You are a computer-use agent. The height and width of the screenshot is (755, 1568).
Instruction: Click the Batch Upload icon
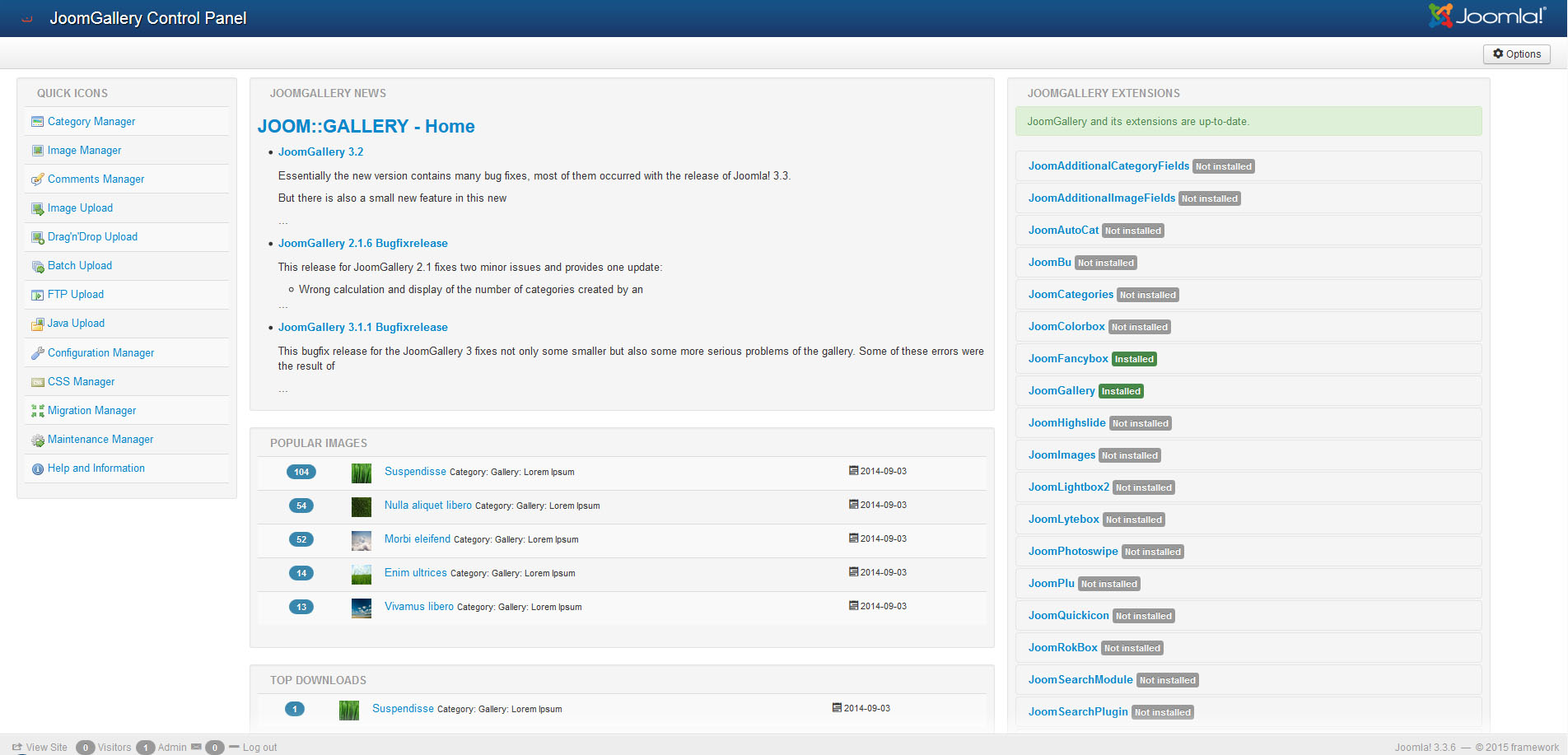click(37, 266)
